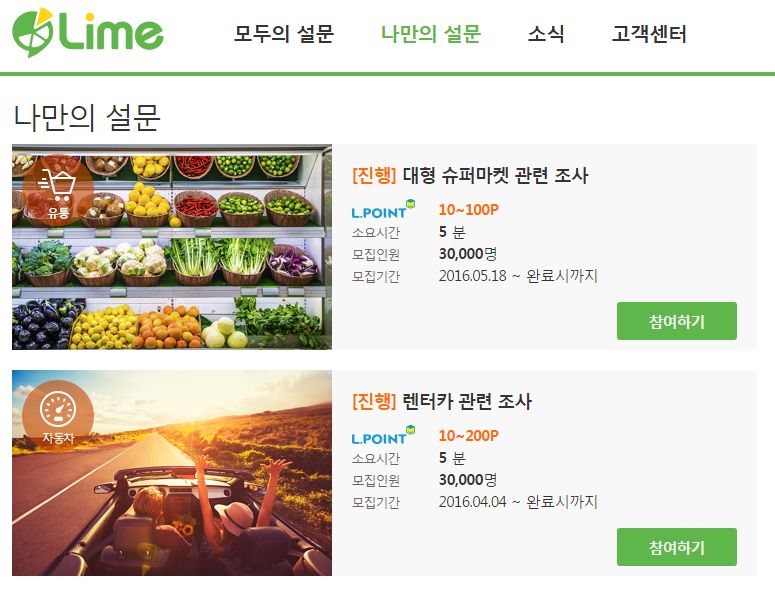Click the L.POINT logo in supermarket survey
Screen dimensions: 775x596
point(383,210)
